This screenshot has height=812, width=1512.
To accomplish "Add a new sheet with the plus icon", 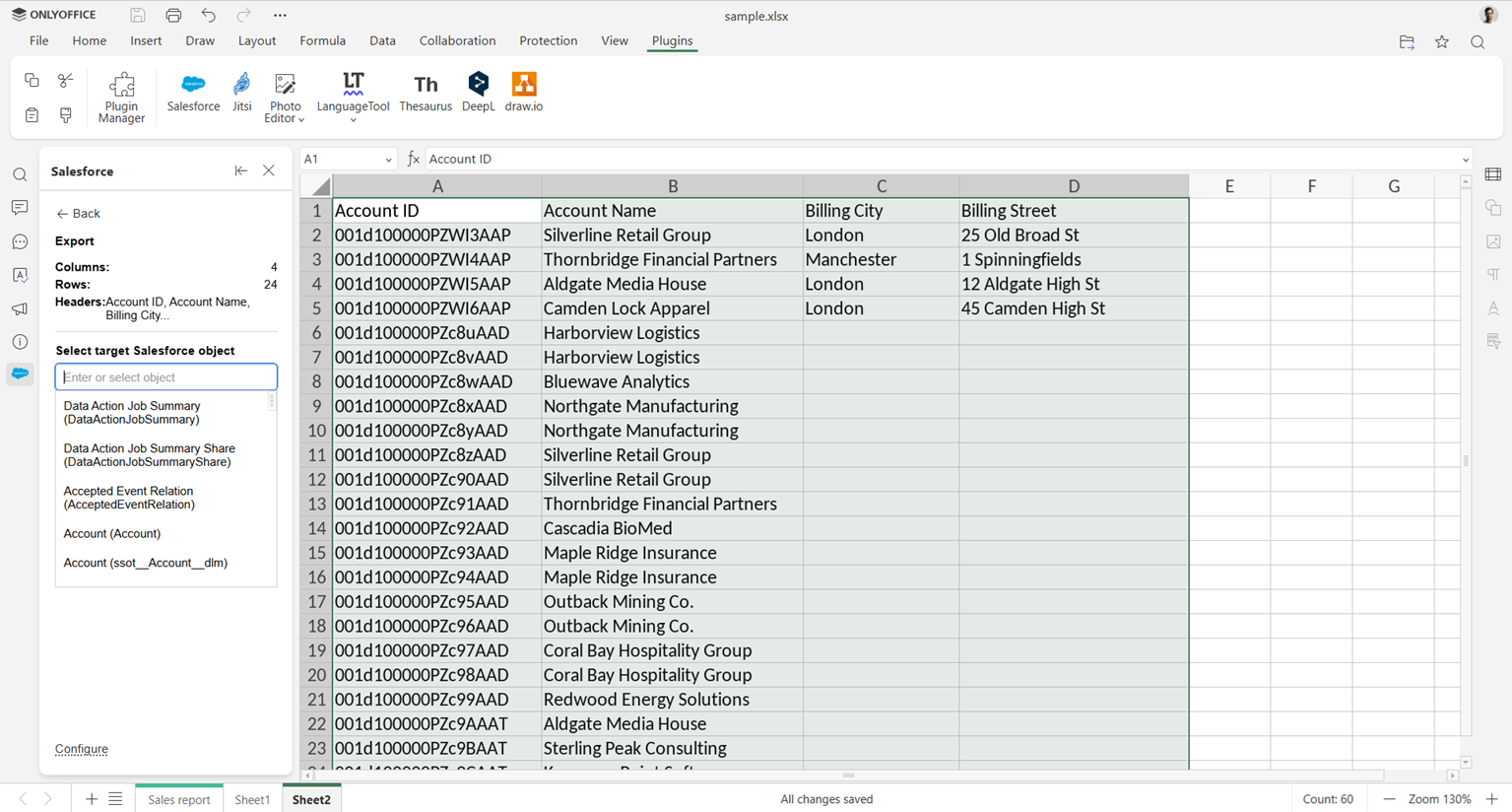I will (91, 799).
